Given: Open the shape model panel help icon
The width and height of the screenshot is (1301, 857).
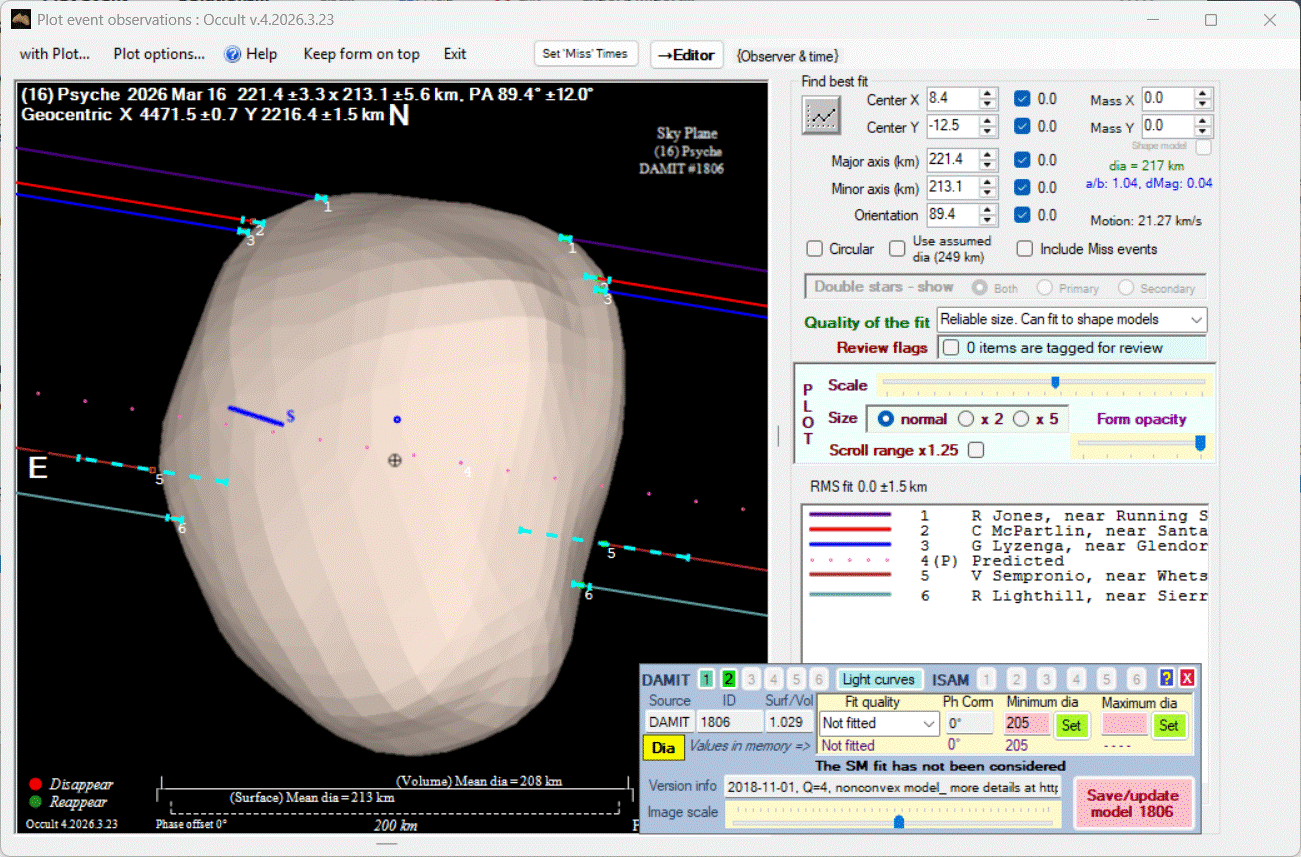Looking at the screenshot, I should point(1166,679).
